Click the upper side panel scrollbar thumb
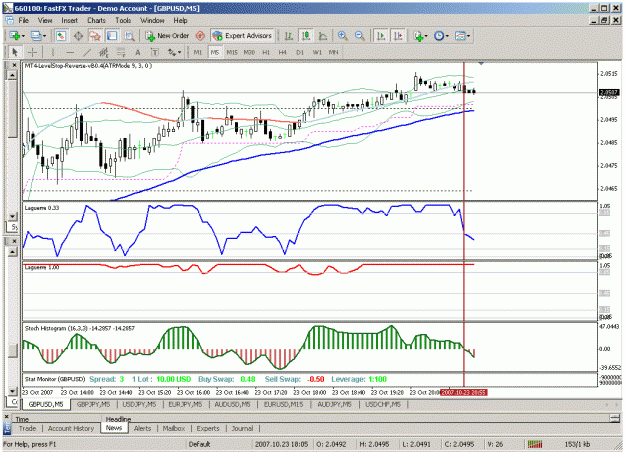This screenshot has height=452, width=625. point(13,110)
